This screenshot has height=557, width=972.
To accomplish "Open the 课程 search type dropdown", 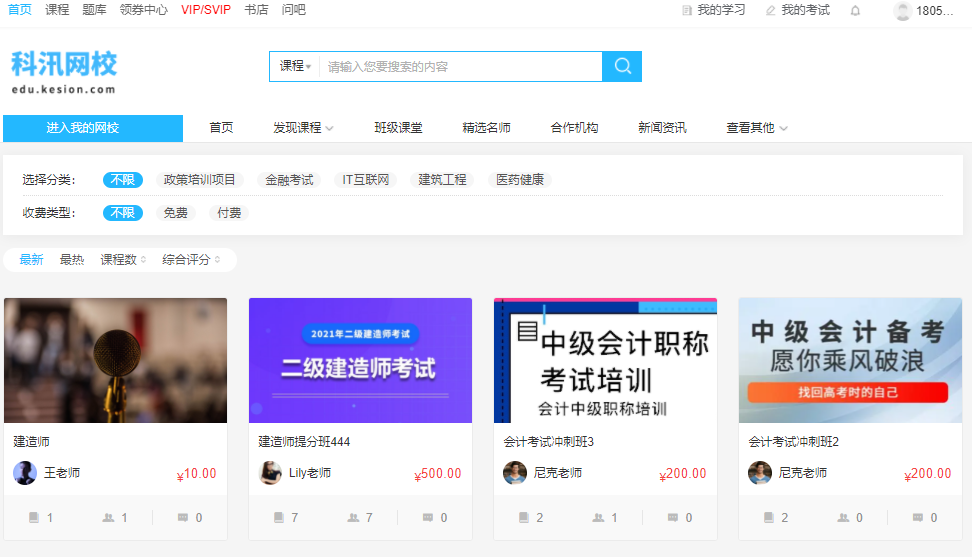I will (x=295, y=66).
